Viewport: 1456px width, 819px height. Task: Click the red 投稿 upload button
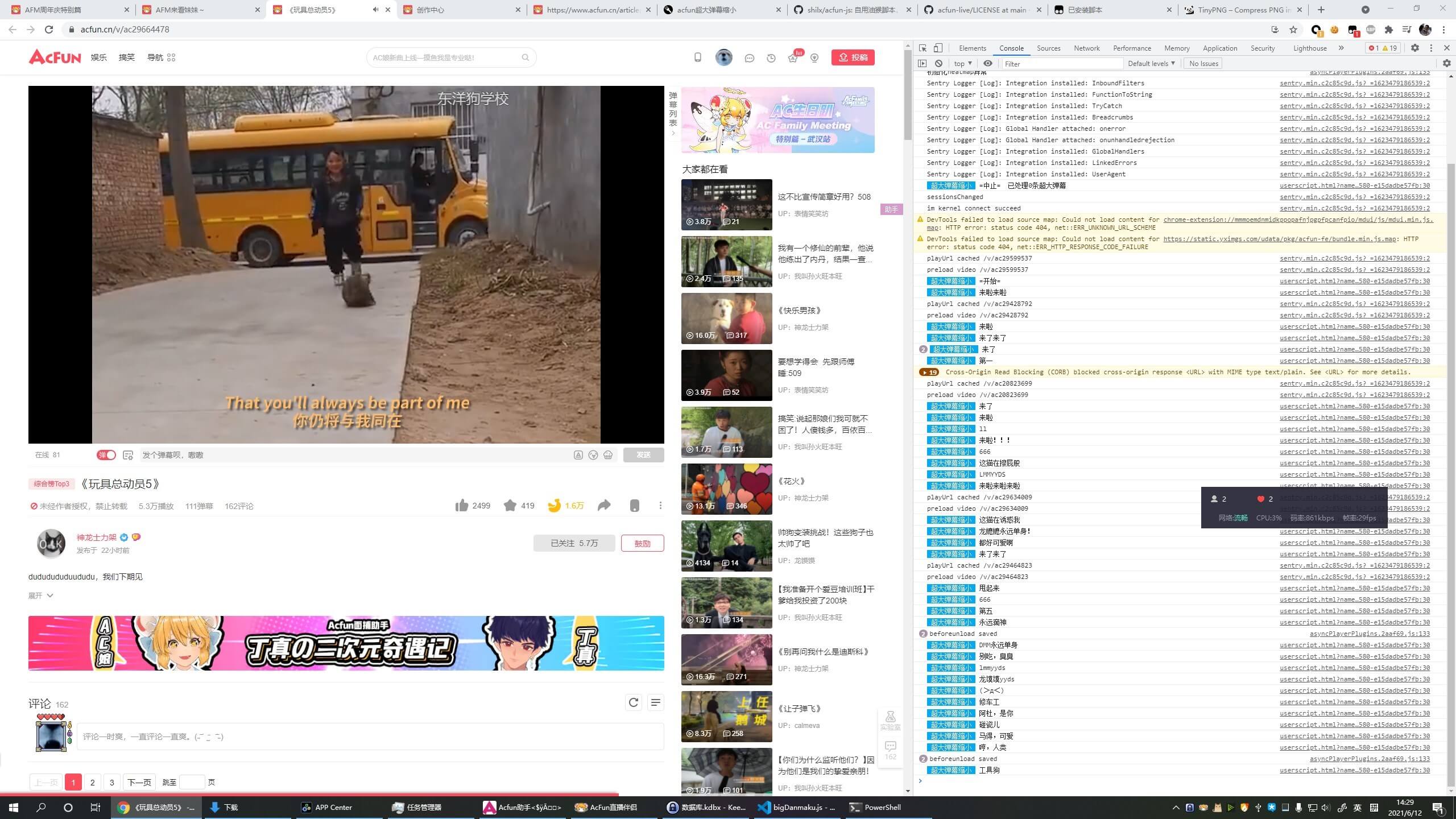[853, 57]
